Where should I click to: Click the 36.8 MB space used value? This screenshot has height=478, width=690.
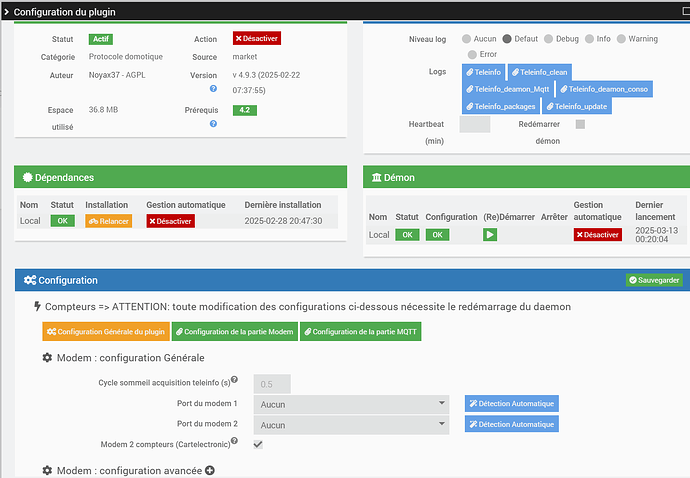103,110
